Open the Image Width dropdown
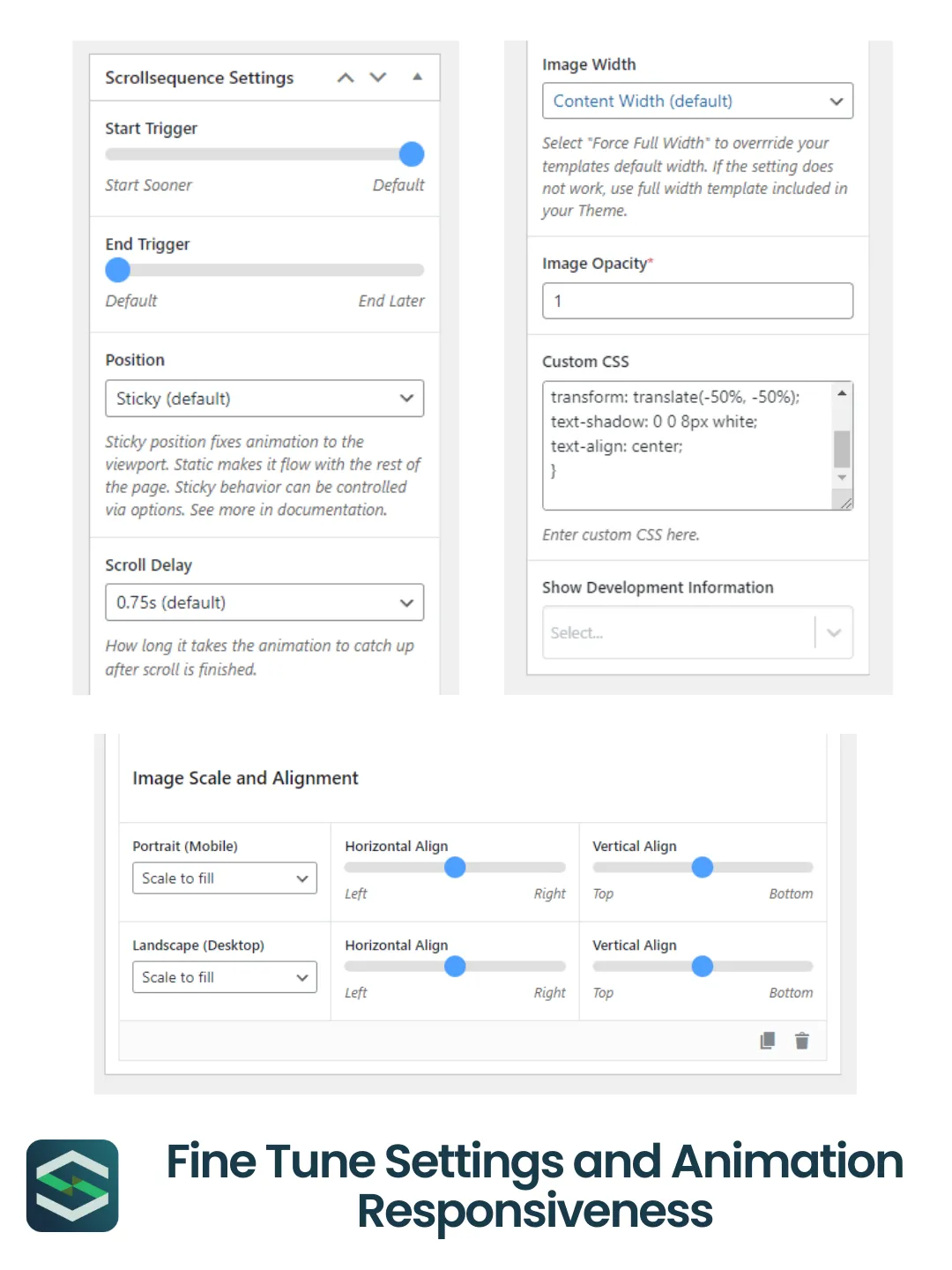 pyautogui.click(x=697, y=101)
